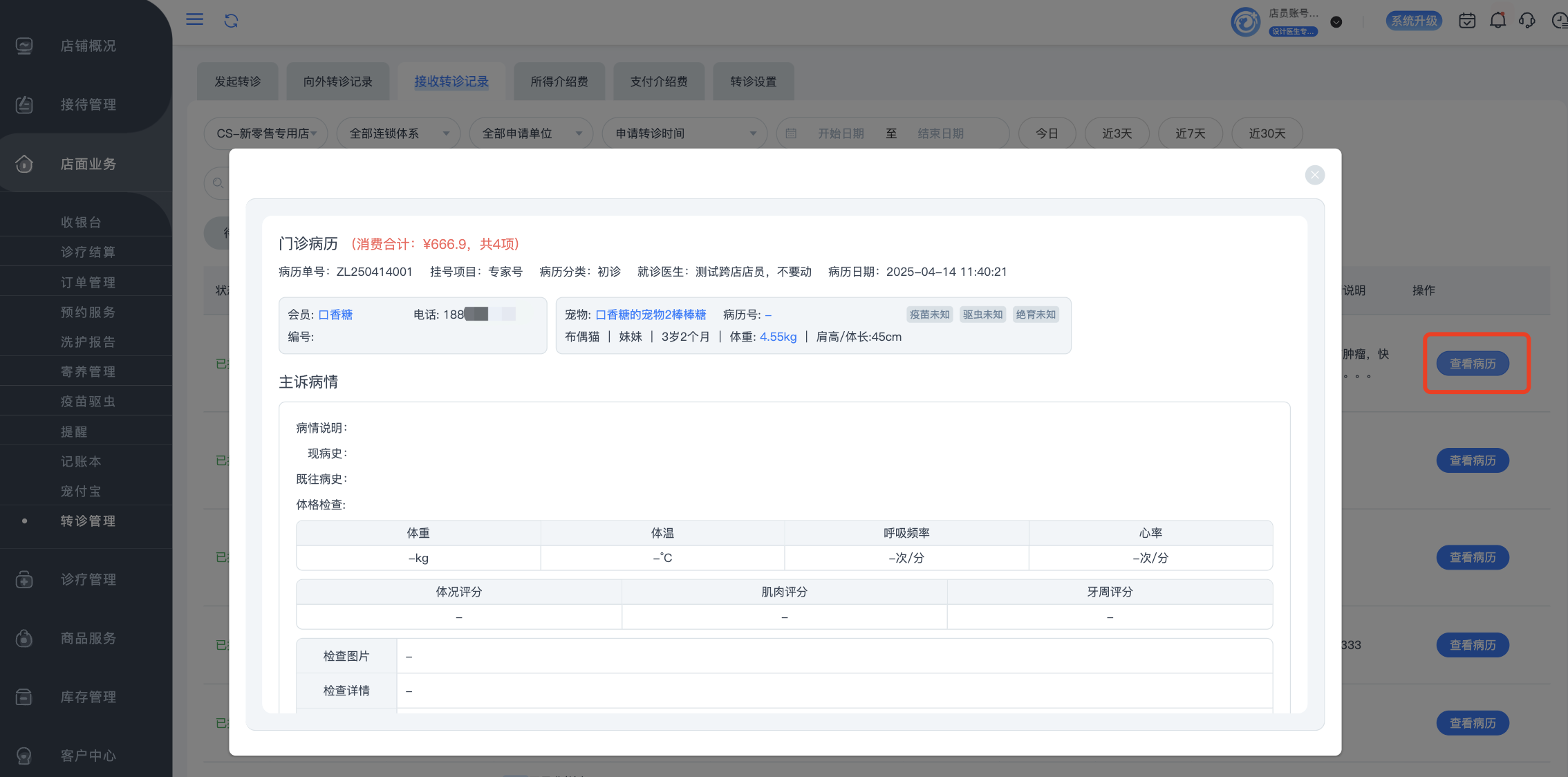Switch to 向外转诊记录 tab
Screen dimensions: 1568x777
(x=337, y=82)
